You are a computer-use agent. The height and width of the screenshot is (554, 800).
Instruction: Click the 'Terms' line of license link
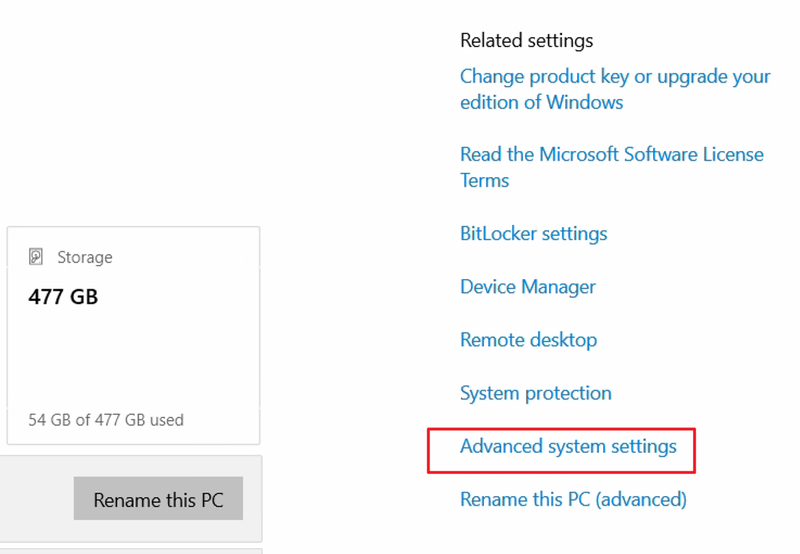(485, 181)
